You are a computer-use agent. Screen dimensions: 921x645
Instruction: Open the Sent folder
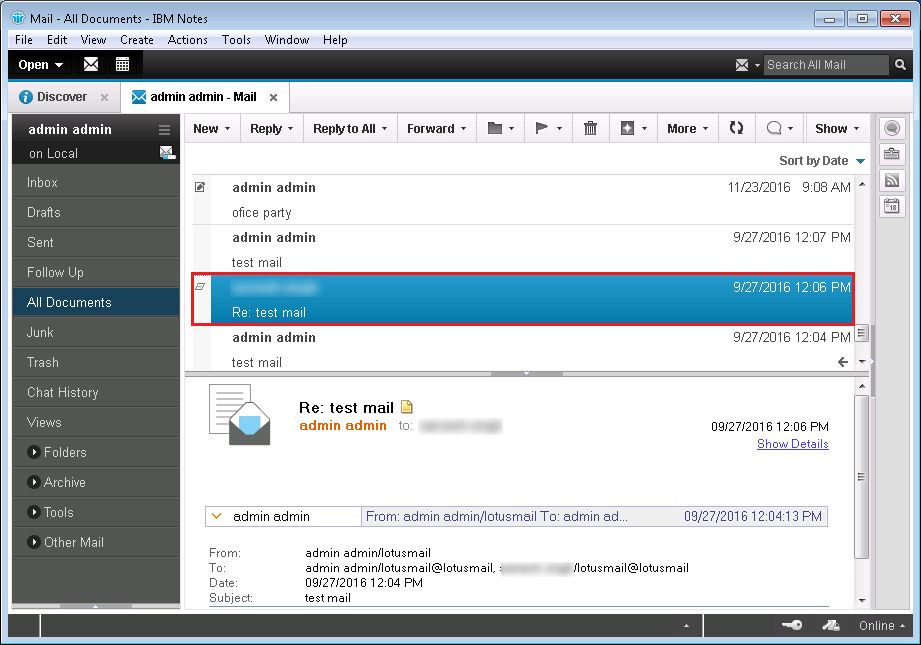pos(96,242)
